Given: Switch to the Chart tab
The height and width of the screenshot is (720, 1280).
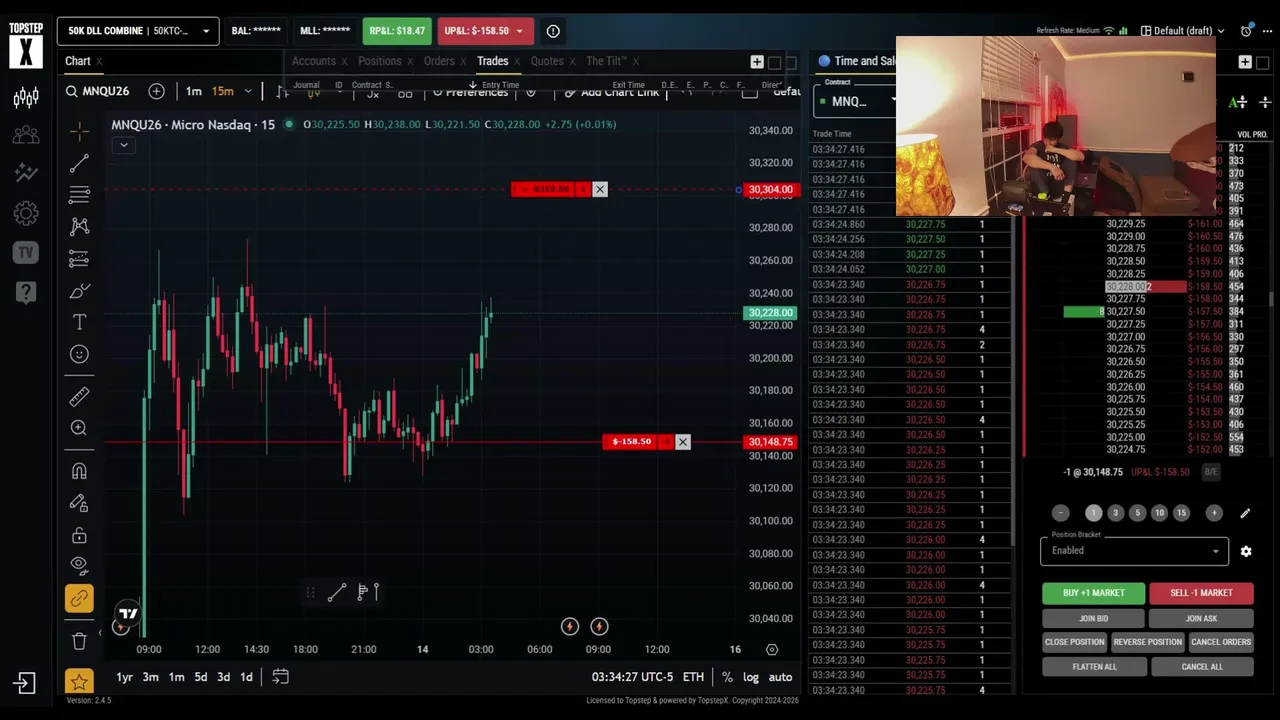Looking at the screenshot, I should 78,61.
